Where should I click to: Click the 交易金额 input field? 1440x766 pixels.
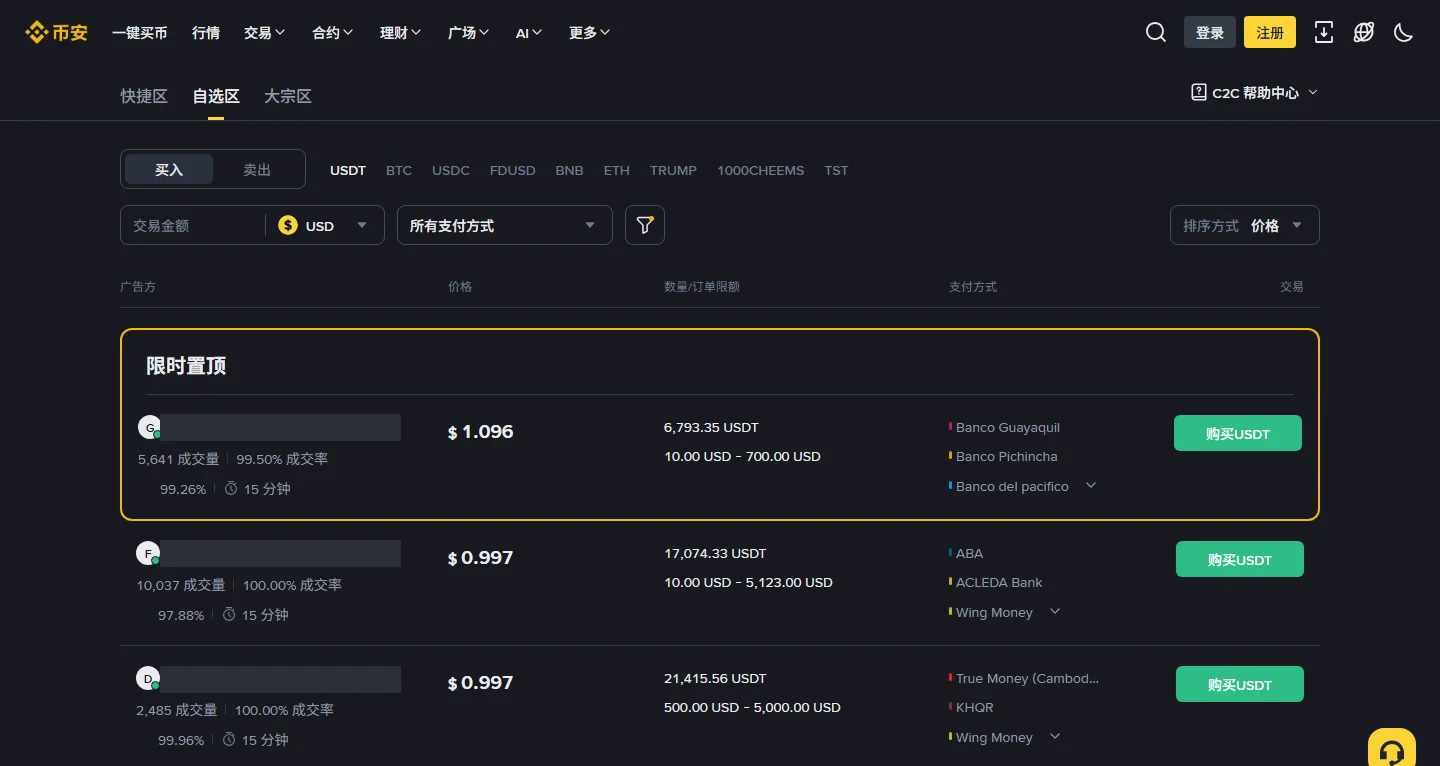click(x=192, y=225)
